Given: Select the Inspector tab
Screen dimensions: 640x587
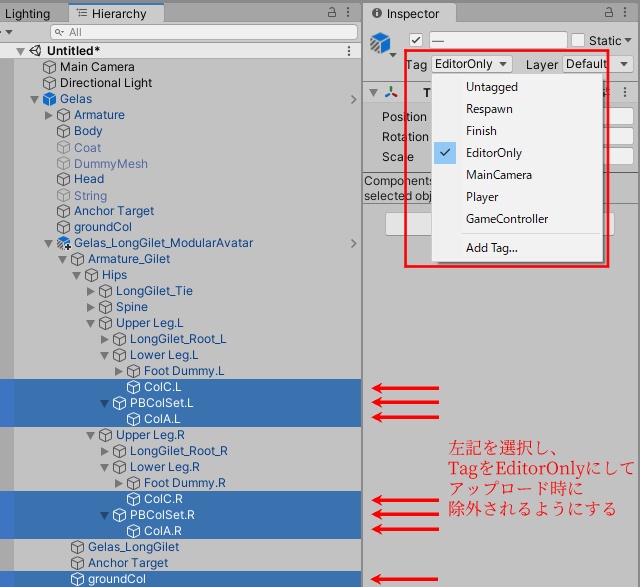Looking at the screenshot, I should (x=409, y=13).
